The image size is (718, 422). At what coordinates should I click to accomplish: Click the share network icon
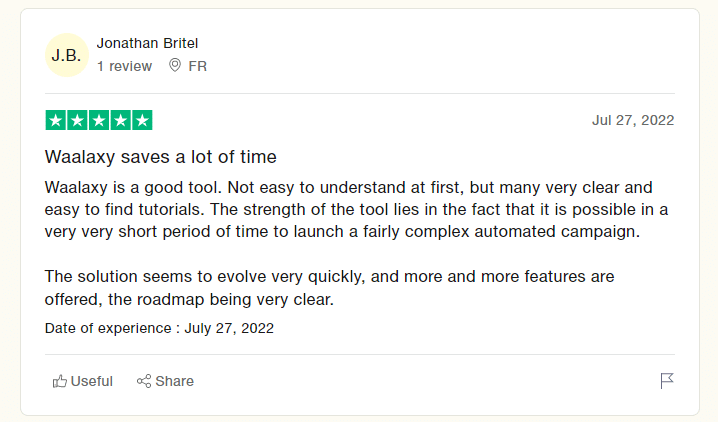tap(144, 381)
